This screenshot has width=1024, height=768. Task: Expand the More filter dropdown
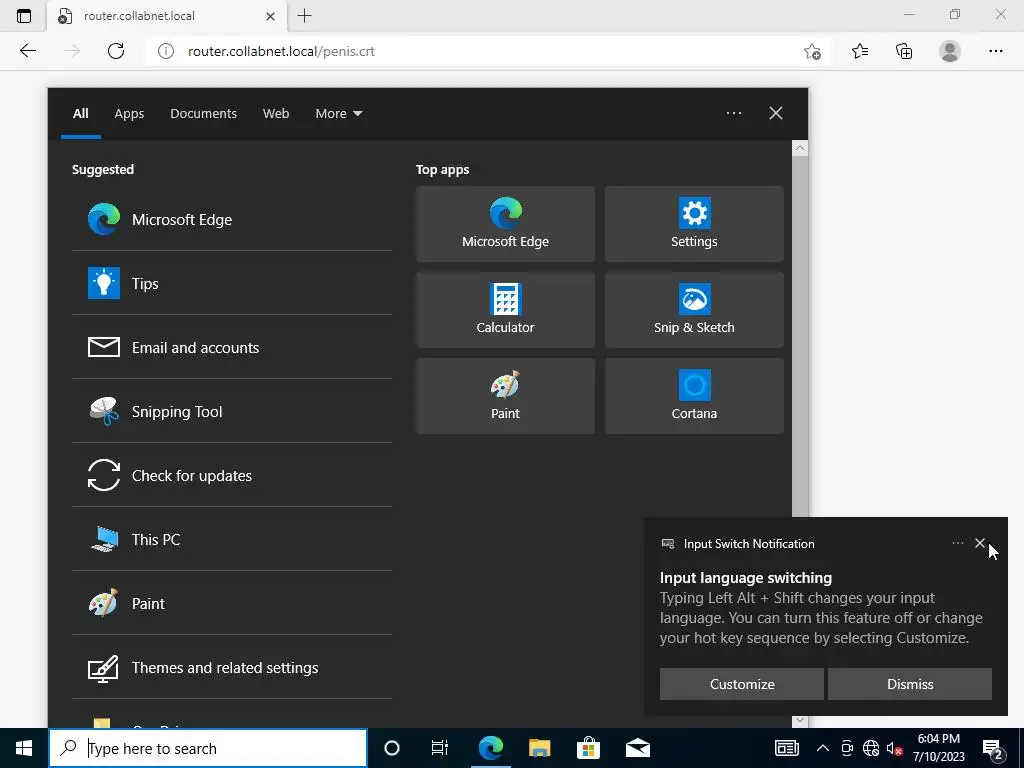(338, 114)
